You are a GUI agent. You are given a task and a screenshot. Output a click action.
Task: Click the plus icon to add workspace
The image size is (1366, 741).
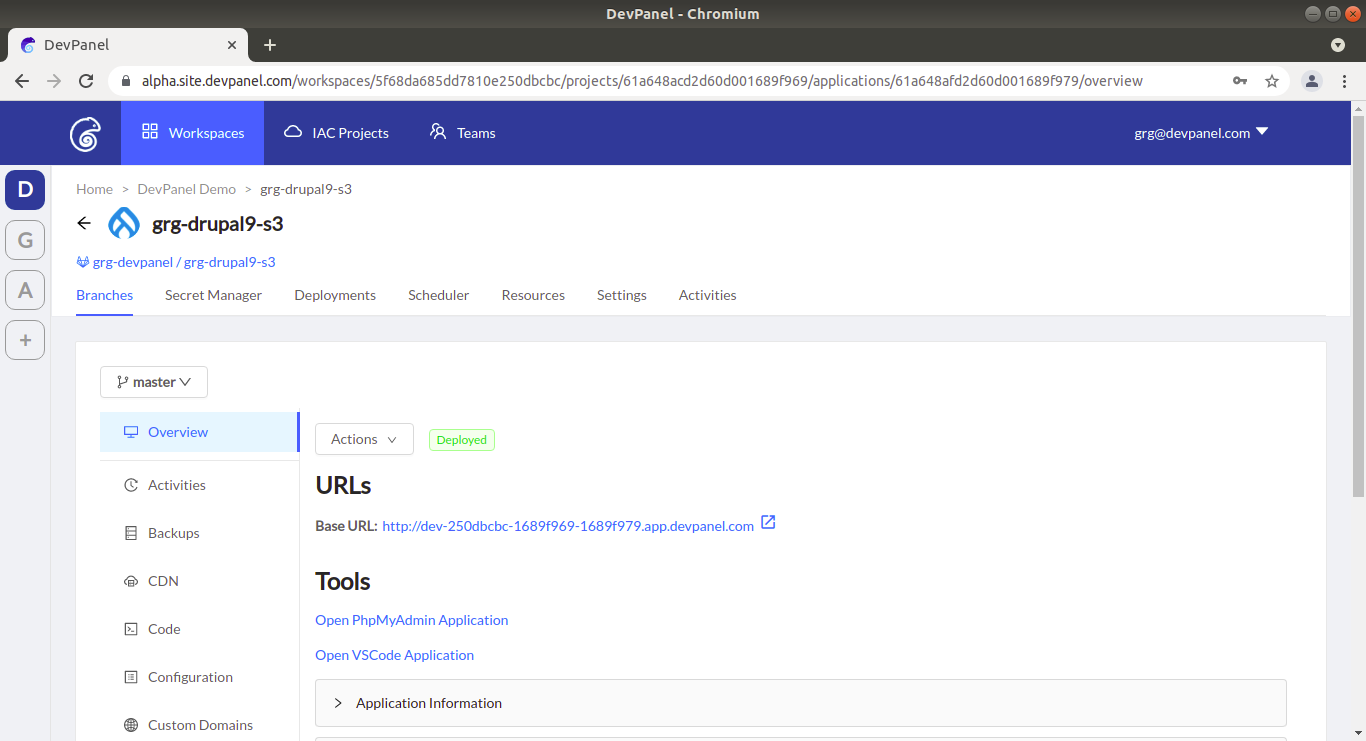(x=25, y=340)
